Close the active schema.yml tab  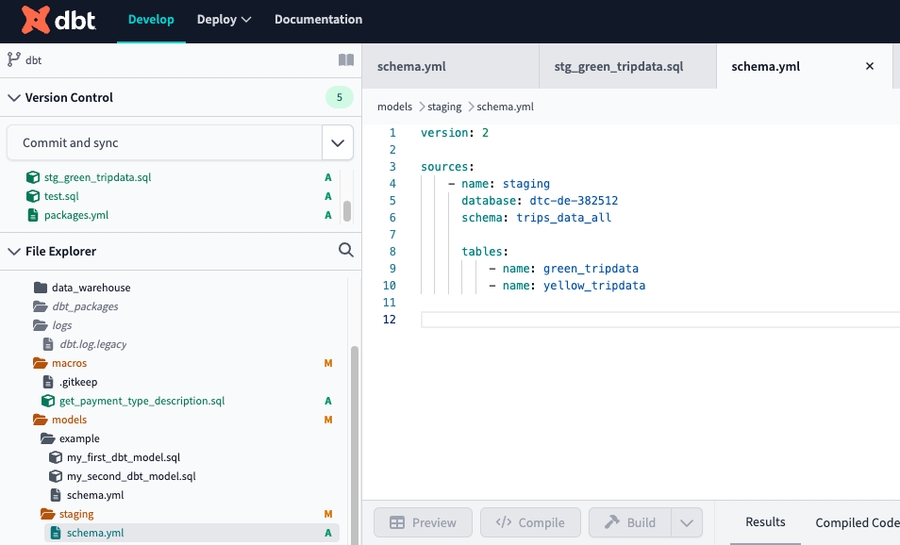pos(869,67)
